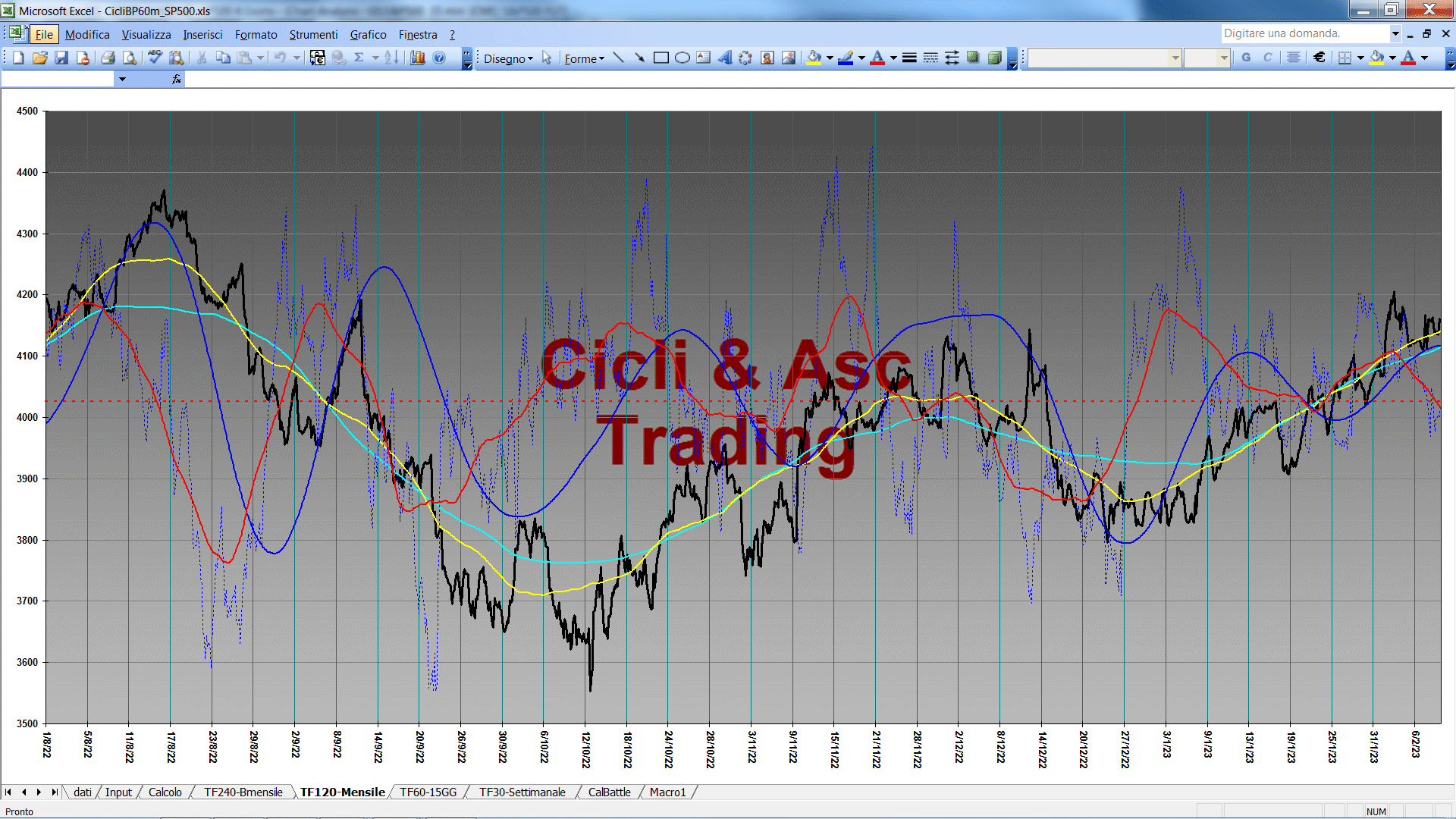Switch to the TF60-15GG sheet tab

(428, 792)
